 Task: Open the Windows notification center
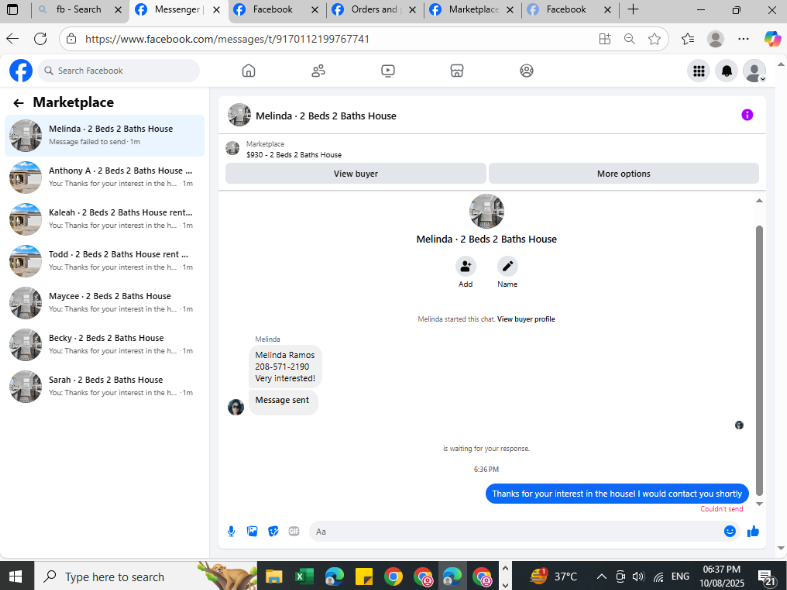(766, 577)
